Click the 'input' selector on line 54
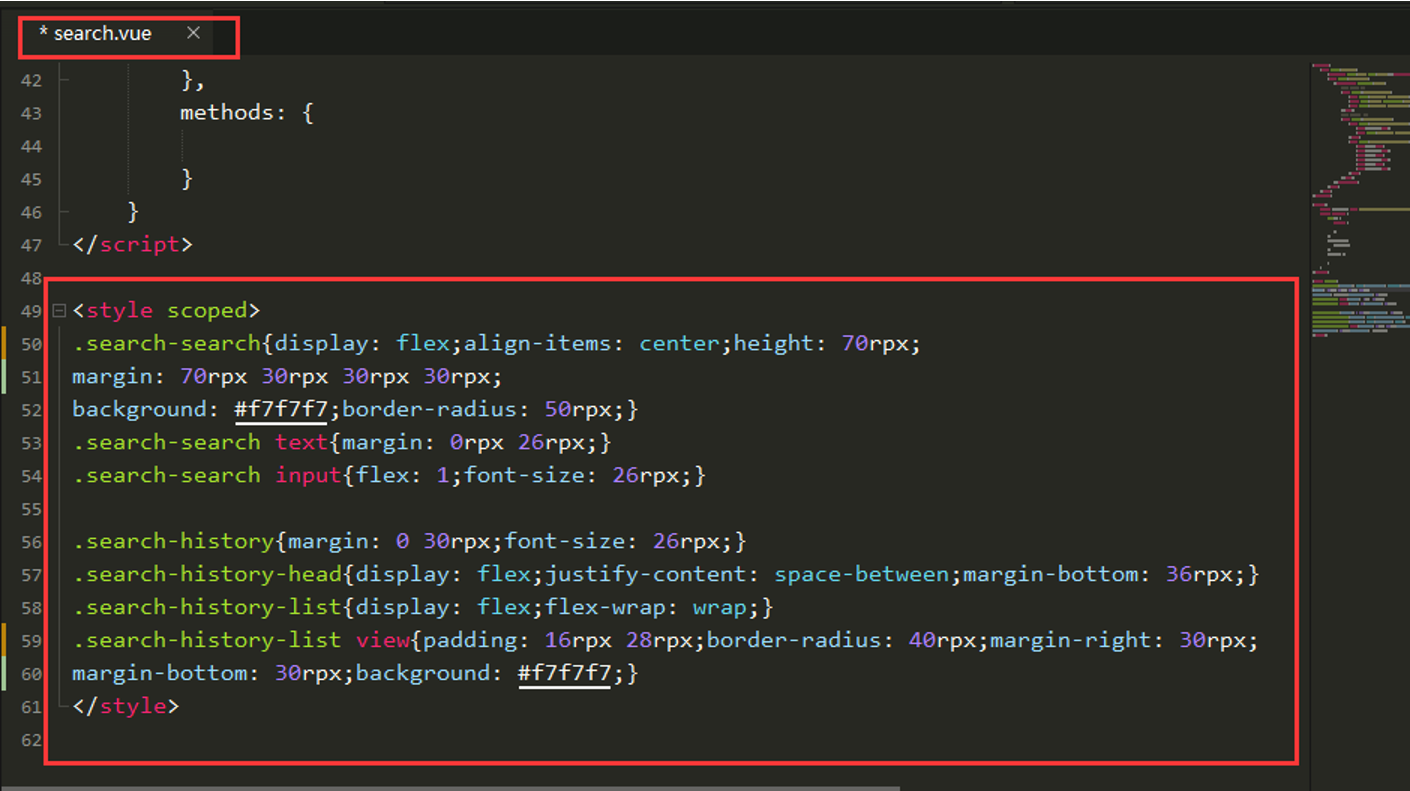Image resolution: width=1410 pixels, height=791 pixels. pos(308,475)
